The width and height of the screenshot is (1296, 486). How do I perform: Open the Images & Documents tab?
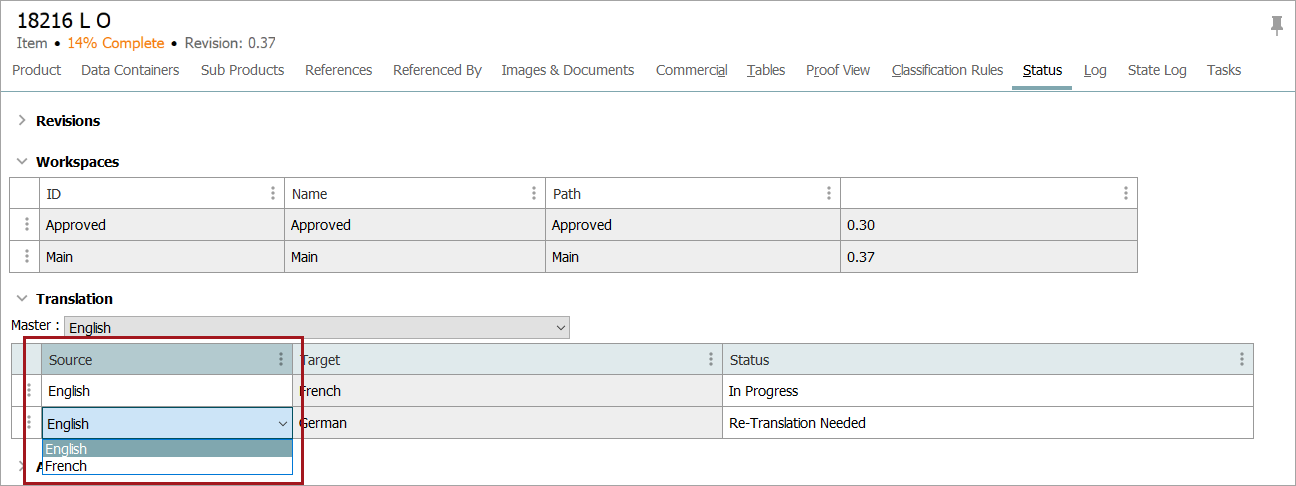coord(567,70)
